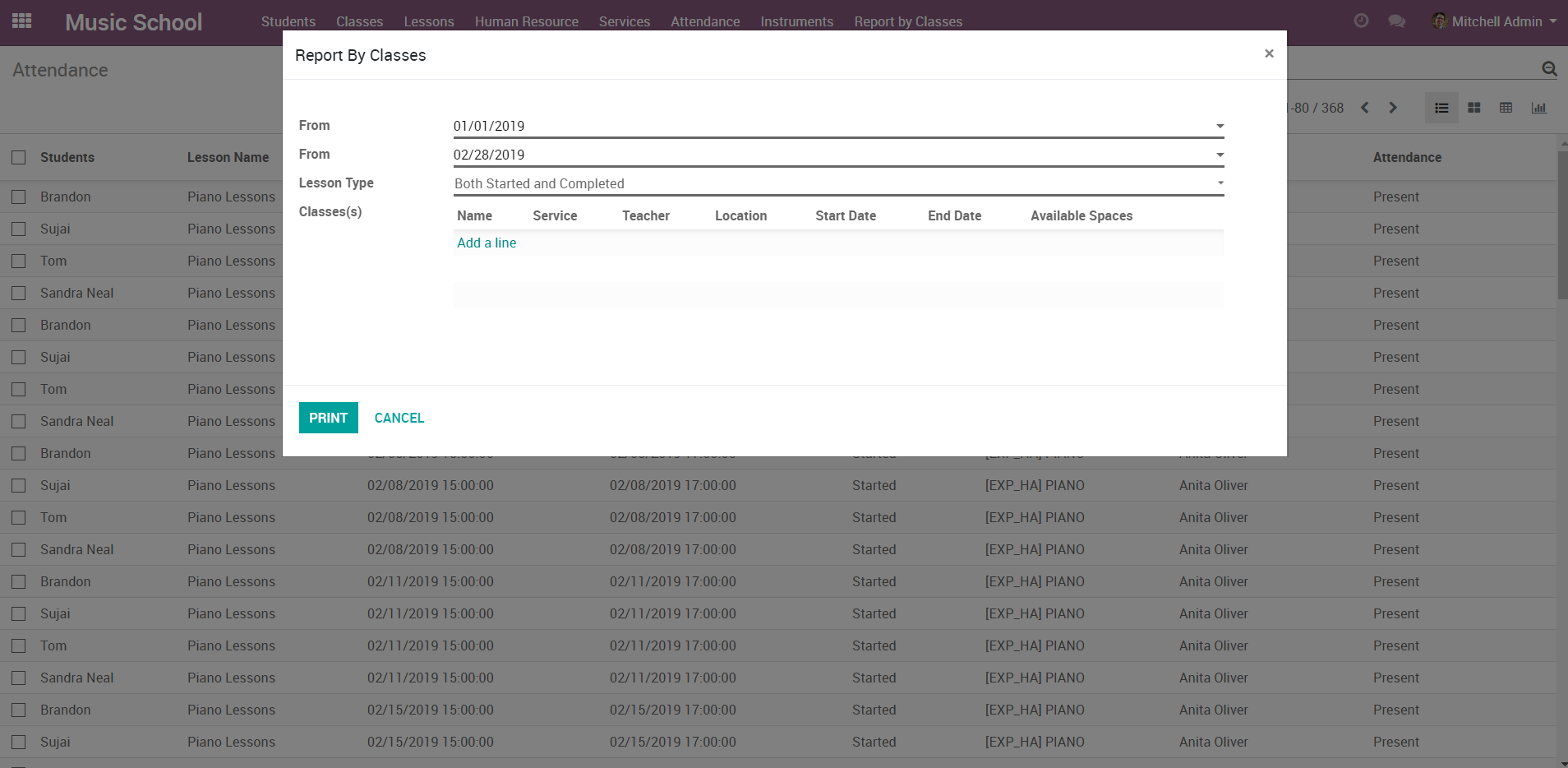This screenshot has height=768, width=1568.
Task: Open the apps grid menu icon
Action: click(22, 21)
